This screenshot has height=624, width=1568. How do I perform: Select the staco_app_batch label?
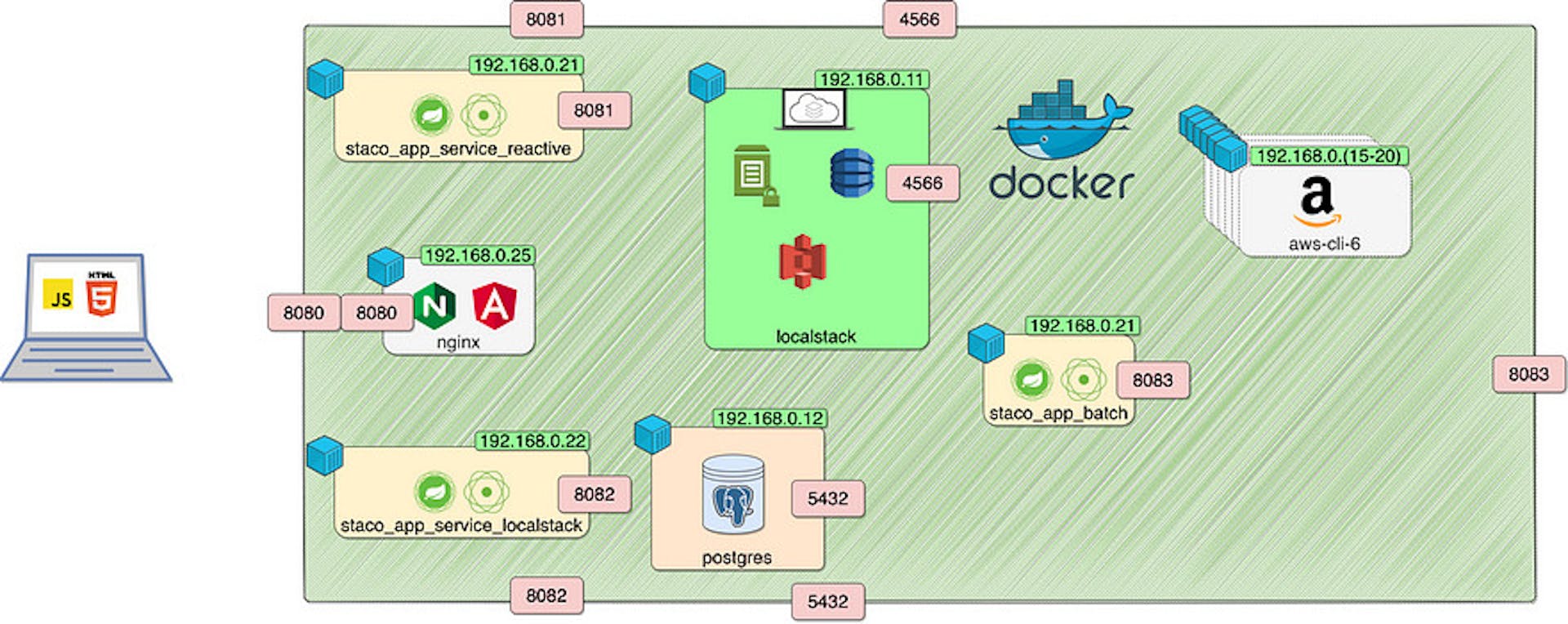(1058, 413)
